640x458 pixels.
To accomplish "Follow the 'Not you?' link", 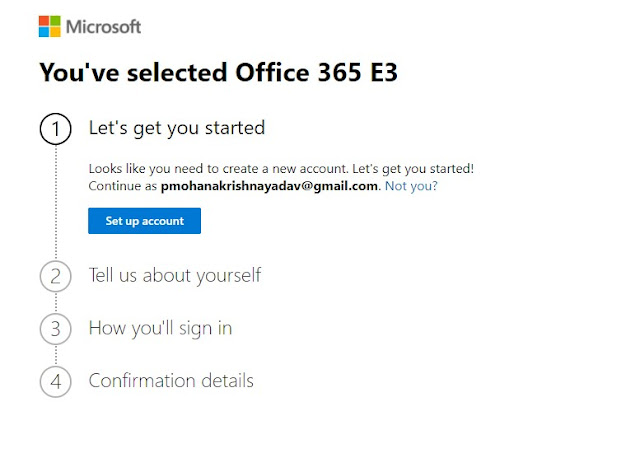I will (x=411, y=186).
